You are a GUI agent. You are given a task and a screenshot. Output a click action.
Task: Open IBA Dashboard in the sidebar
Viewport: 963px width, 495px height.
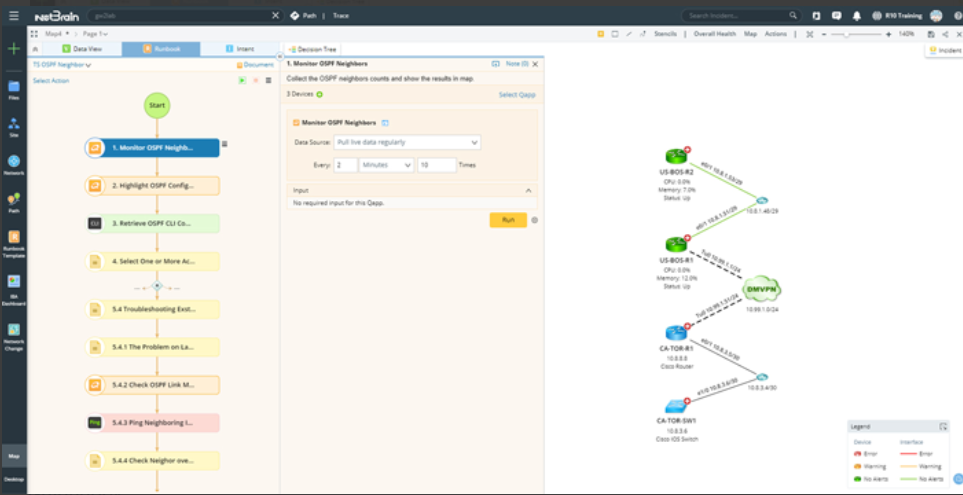[x=14, y=290]
